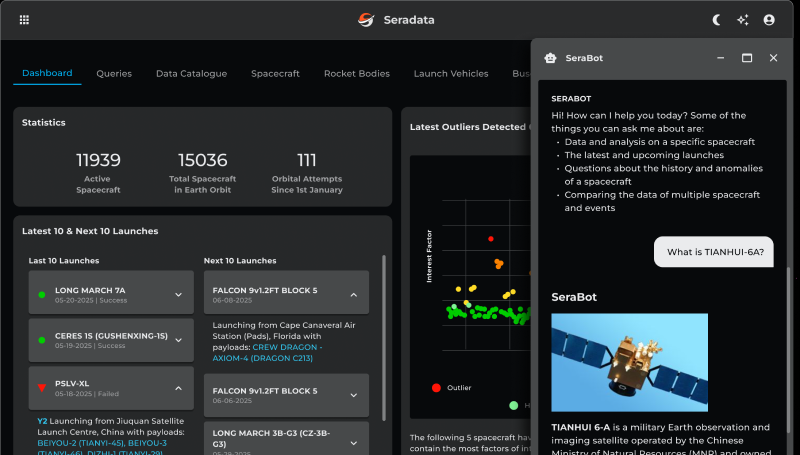800x455 pixels.
Task: Click the red failed triangle on PSLV-XL
Action: pos(42,388)
